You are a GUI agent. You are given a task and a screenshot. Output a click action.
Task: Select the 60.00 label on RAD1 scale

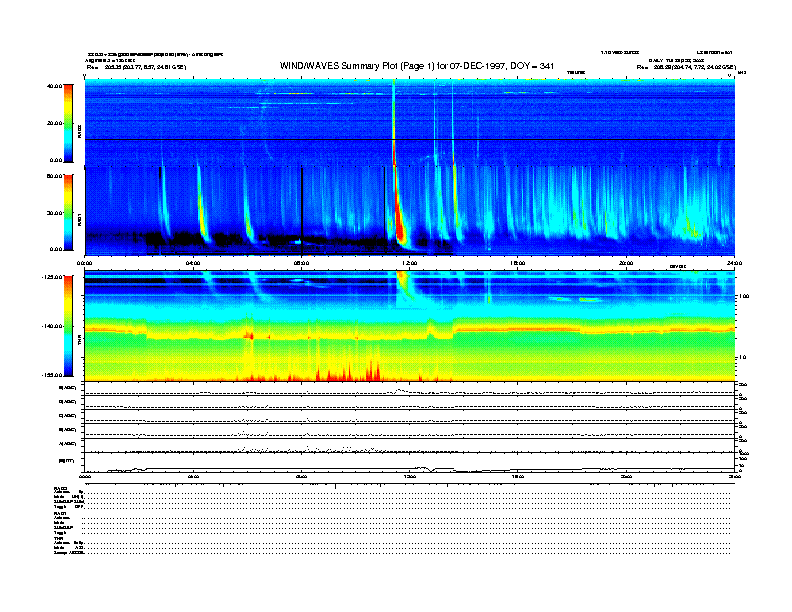click(x=54, y=176)
